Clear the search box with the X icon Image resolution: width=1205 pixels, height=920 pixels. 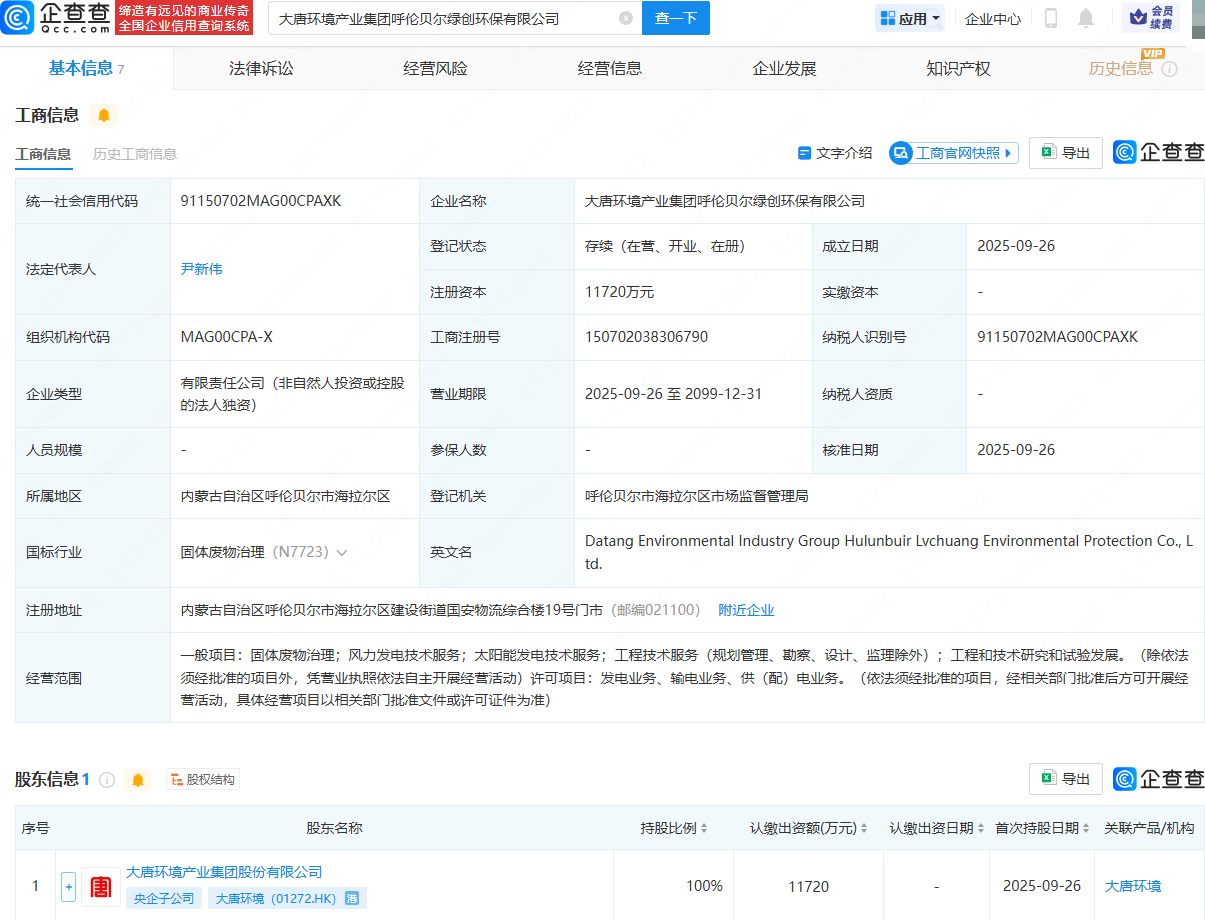(x=626, y=18)
